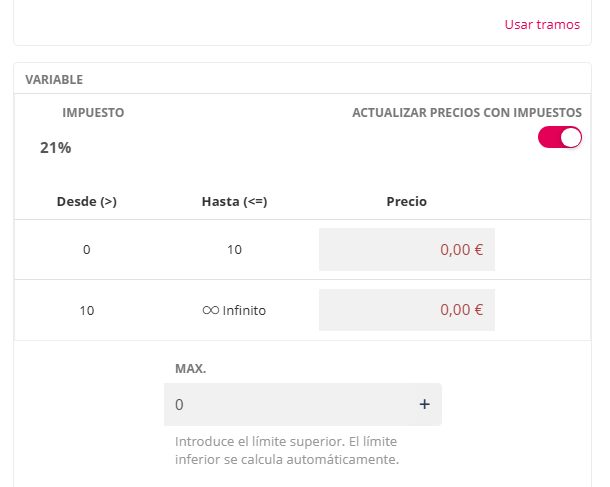Select price field for the Infinito row
This screenshot has width=610, height=487.
[x=406, y=310]
